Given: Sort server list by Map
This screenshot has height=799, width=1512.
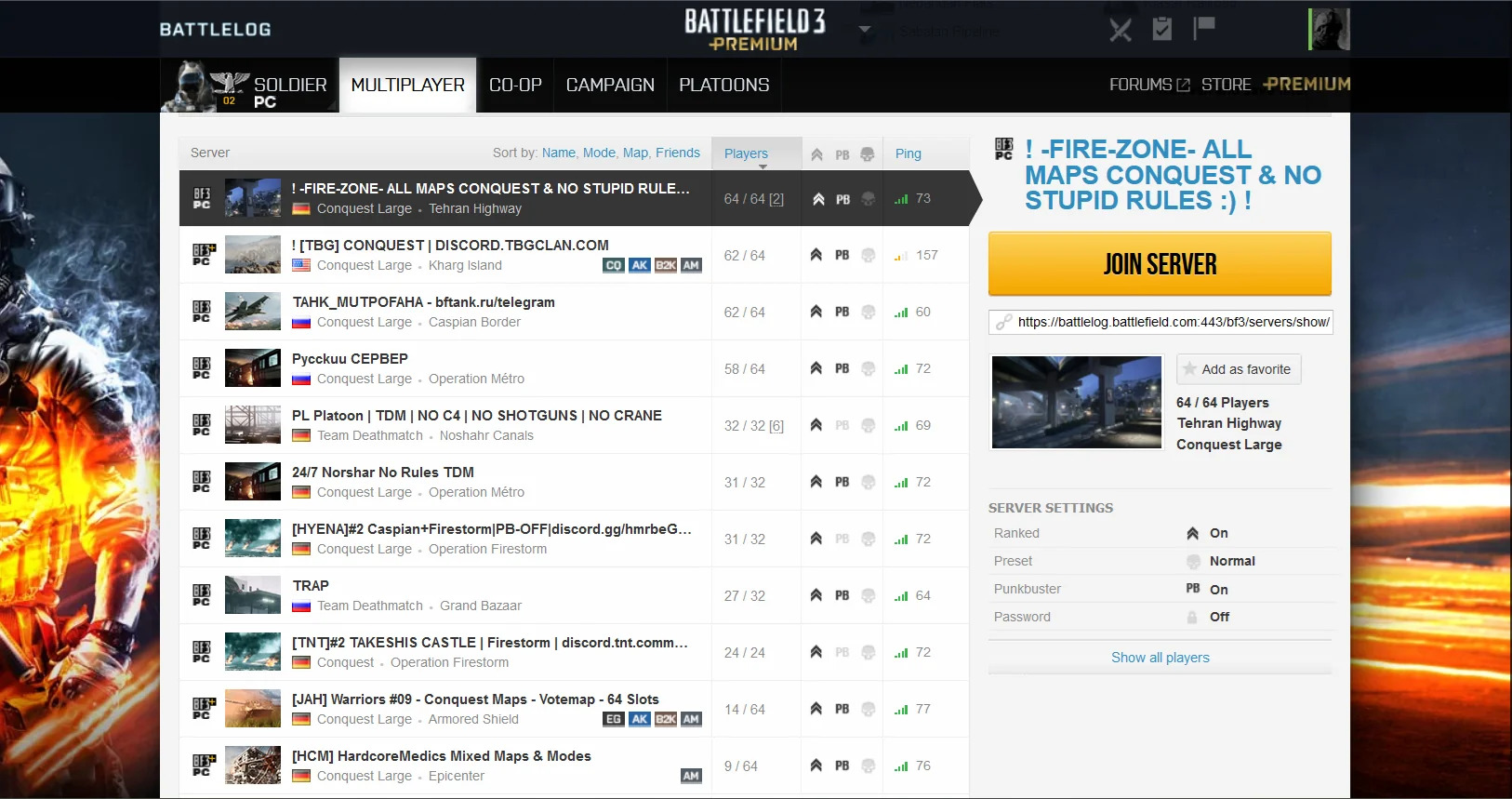Looking at the screenshot, I should 636,153.
